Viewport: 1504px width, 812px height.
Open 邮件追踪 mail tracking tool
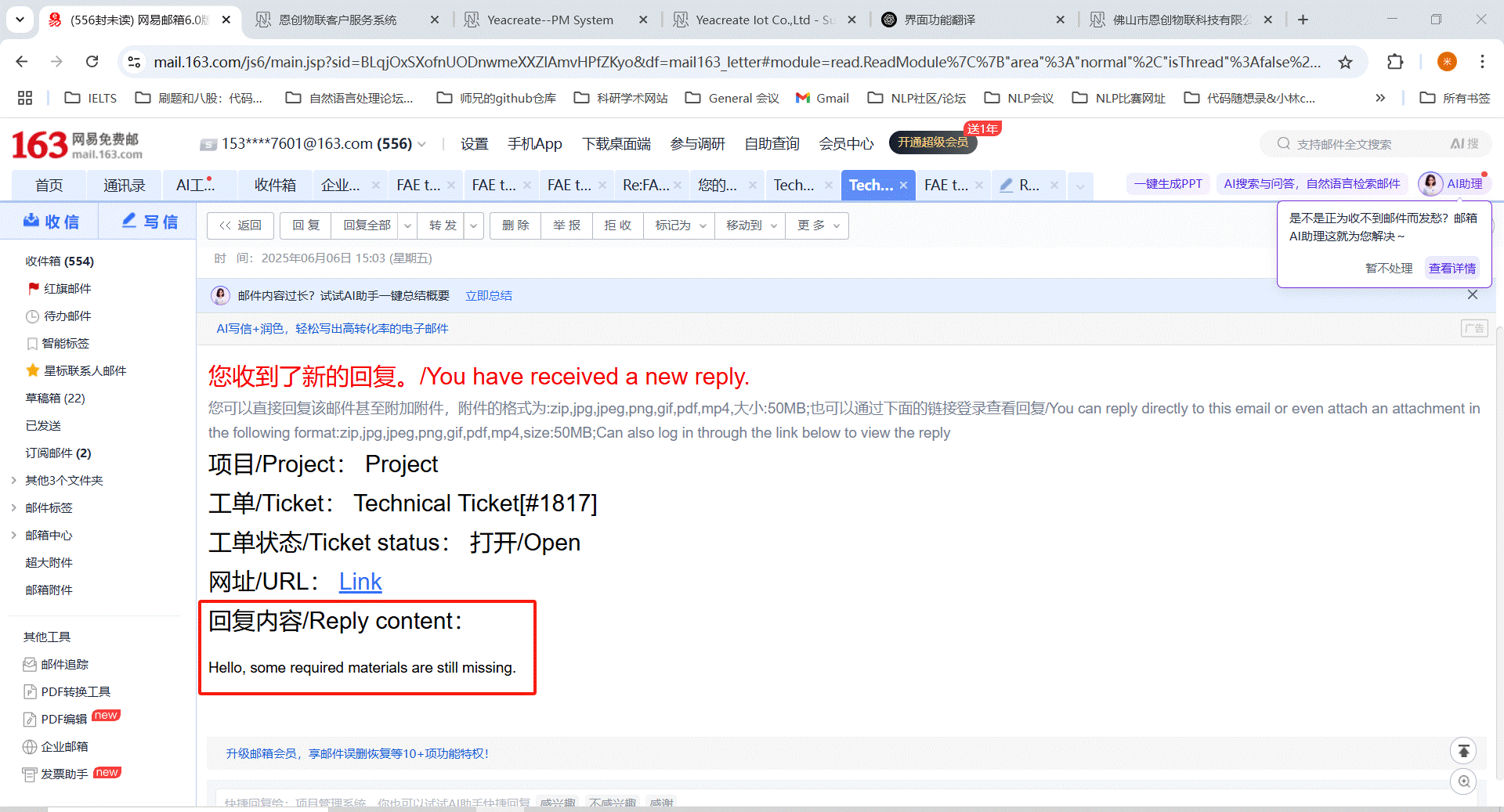pyautogui.click(x=64, y=665)
